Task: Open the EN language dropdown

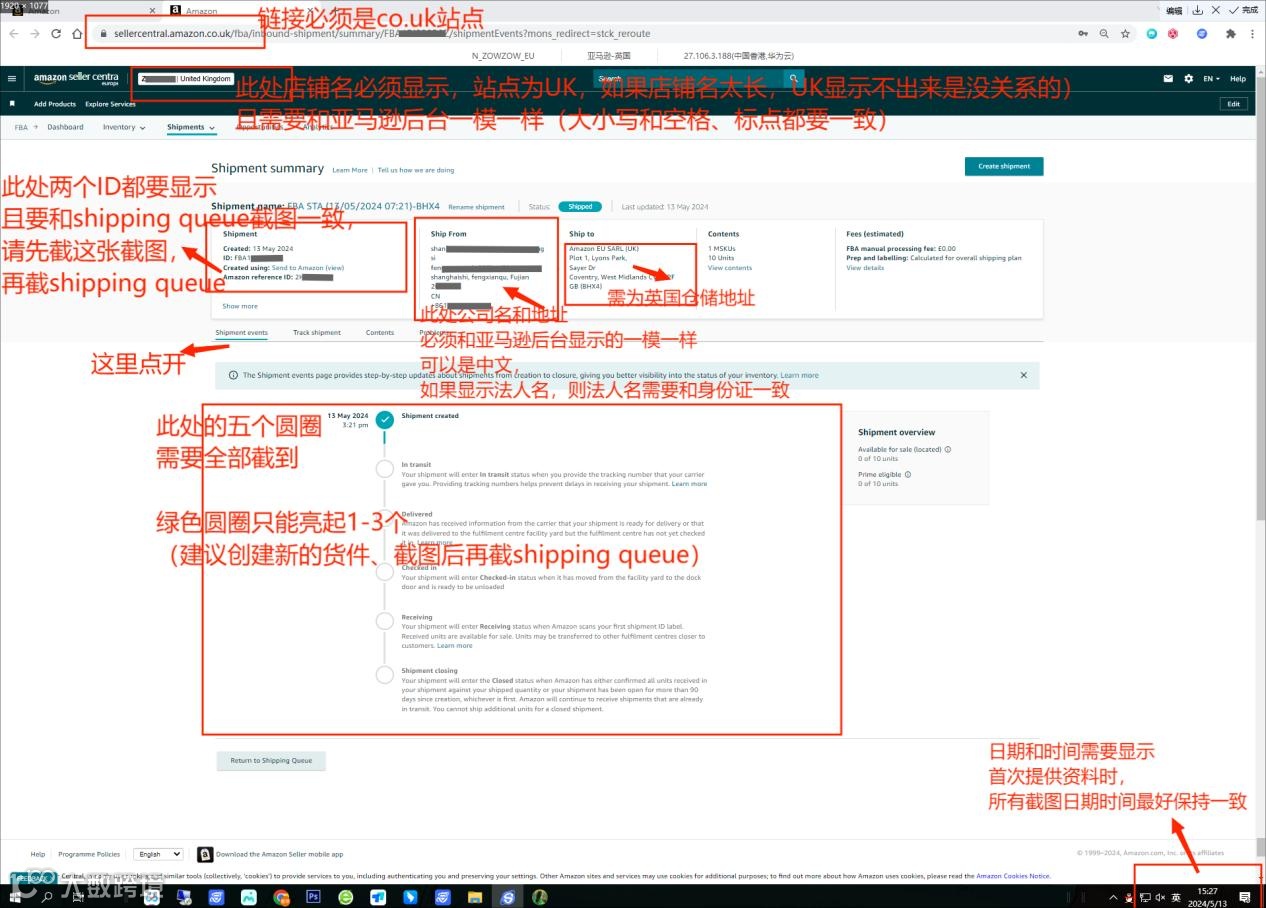Action: tap(1211, 78)
